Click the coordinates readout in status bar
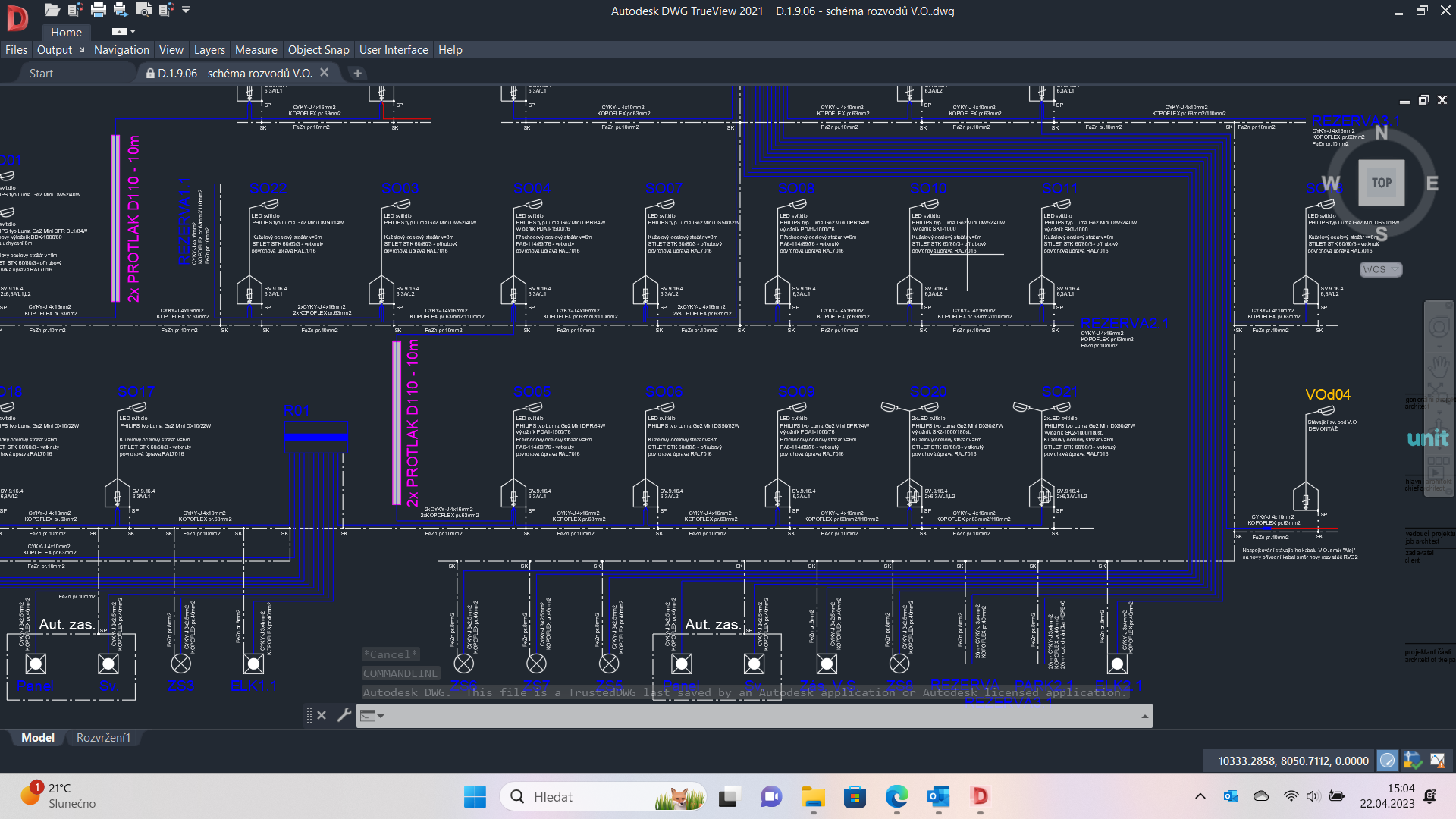This screenshot has width=1456, height=819. pyautogui.click(x=1293, y=761)
